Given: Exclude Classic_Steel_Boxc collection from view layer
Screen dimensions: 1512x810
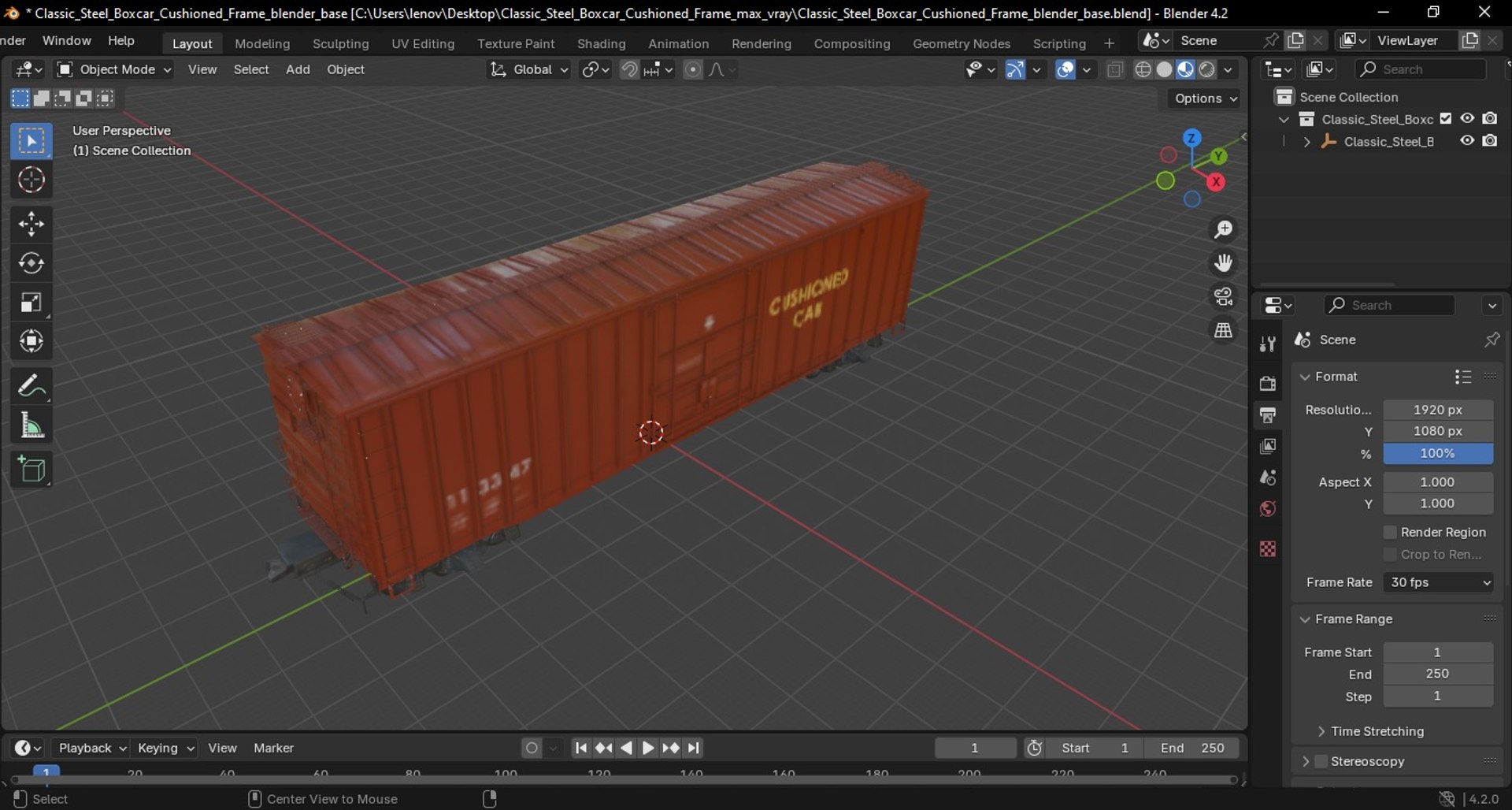Looking at the screenshot, I should point(1446,119).
